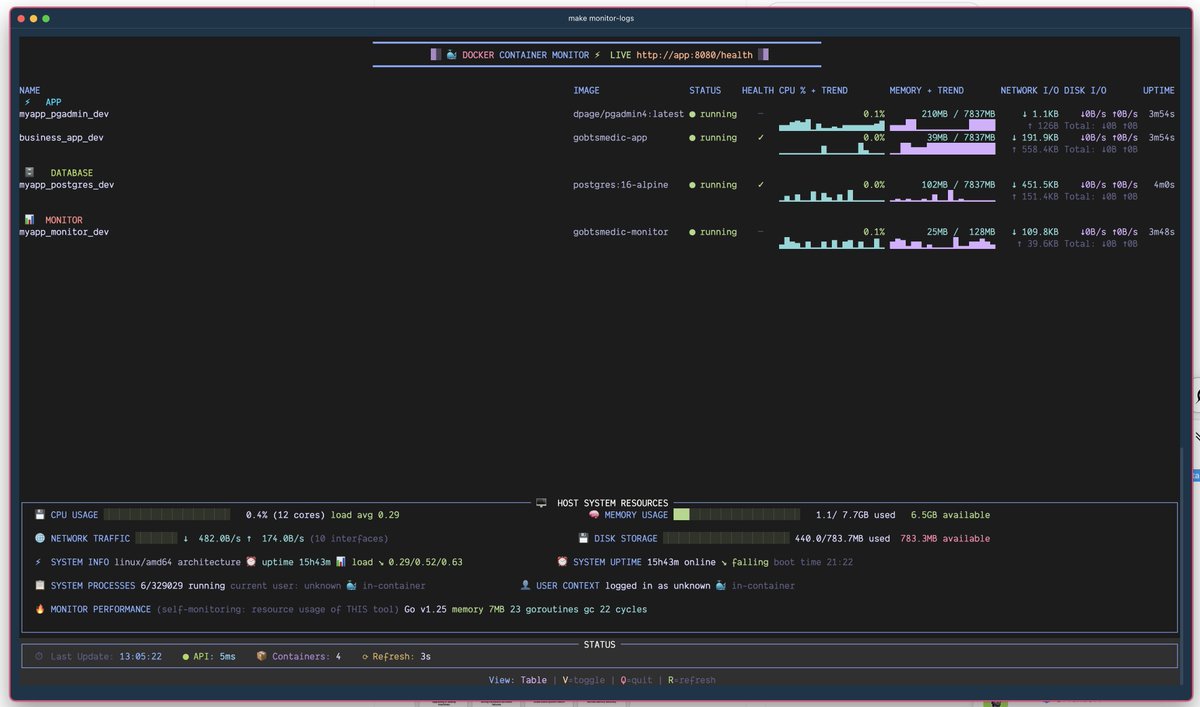Click the DISK STORAGE progress bar
Viewport: 1200px width, 707px height.
tap(727, 538)
